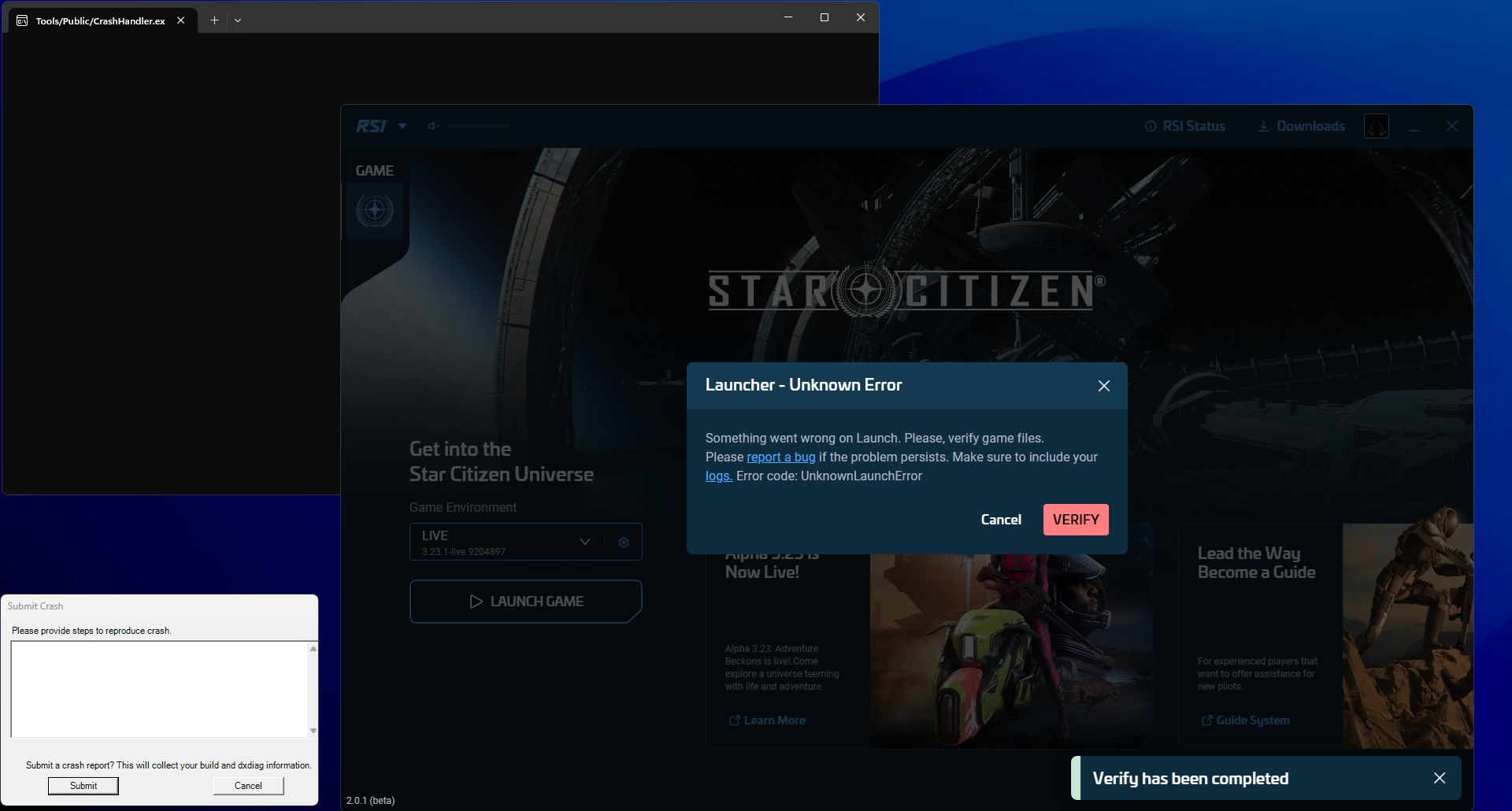1512x811 pixels.
Task: Open a new terminal tab
Action: tap(214, 20)
